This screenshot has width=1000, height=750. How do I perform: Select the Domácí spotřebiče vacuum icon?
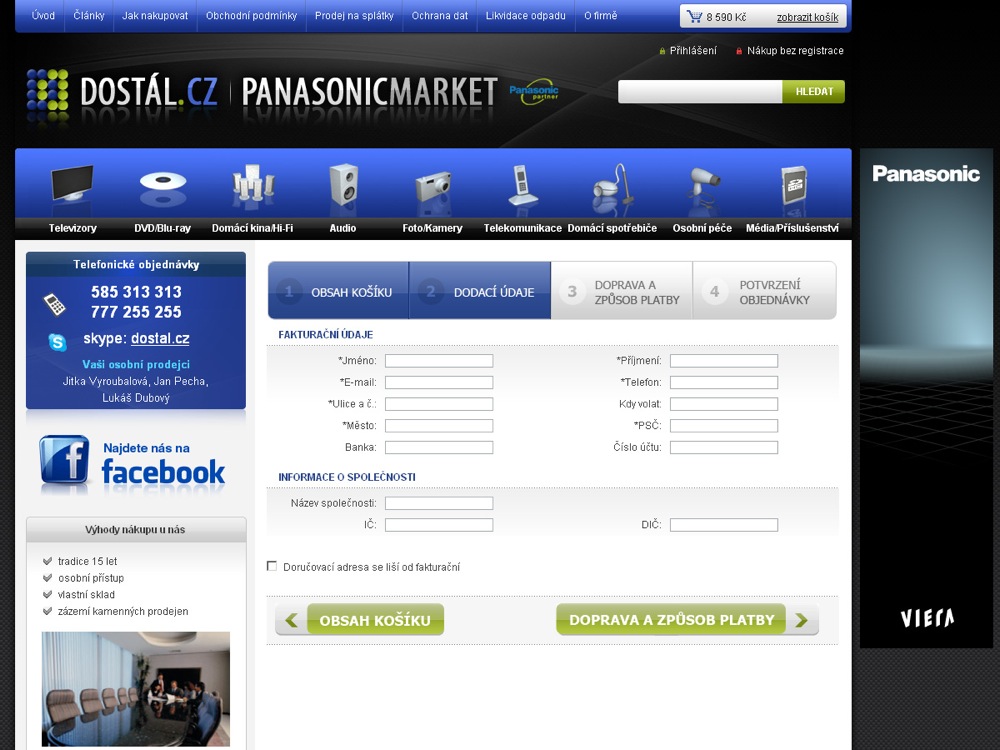click(611, 187)
